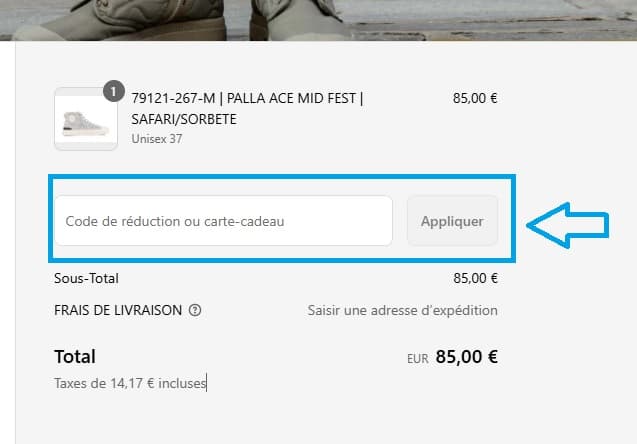Click the Taxes de 14,17 € incluses text
Image resolution: width=637 pixels, height=444 pixels.
click(x=130, y=381)
